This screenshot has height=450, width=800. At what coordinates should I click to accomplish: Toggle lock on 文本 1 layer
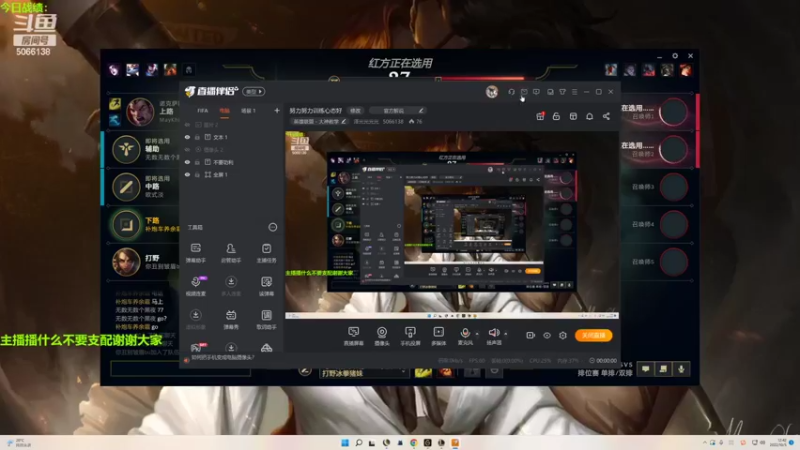pos(197,137)
